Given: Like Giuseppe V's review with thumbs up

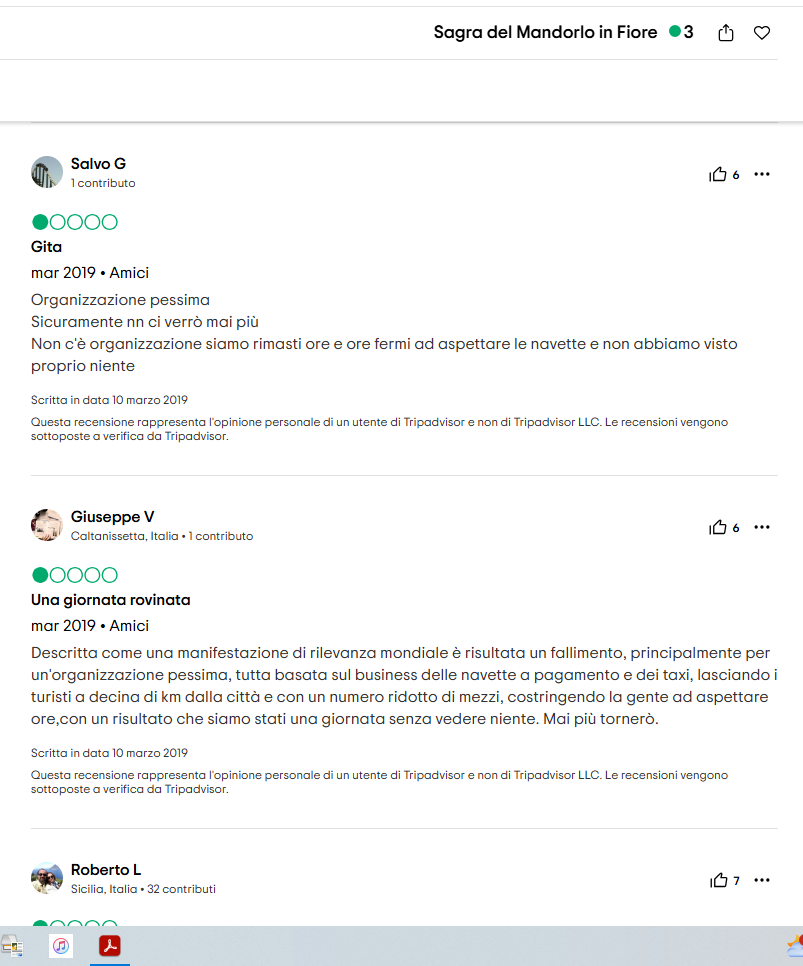Looking at the screenshot, I should [718, 528].
